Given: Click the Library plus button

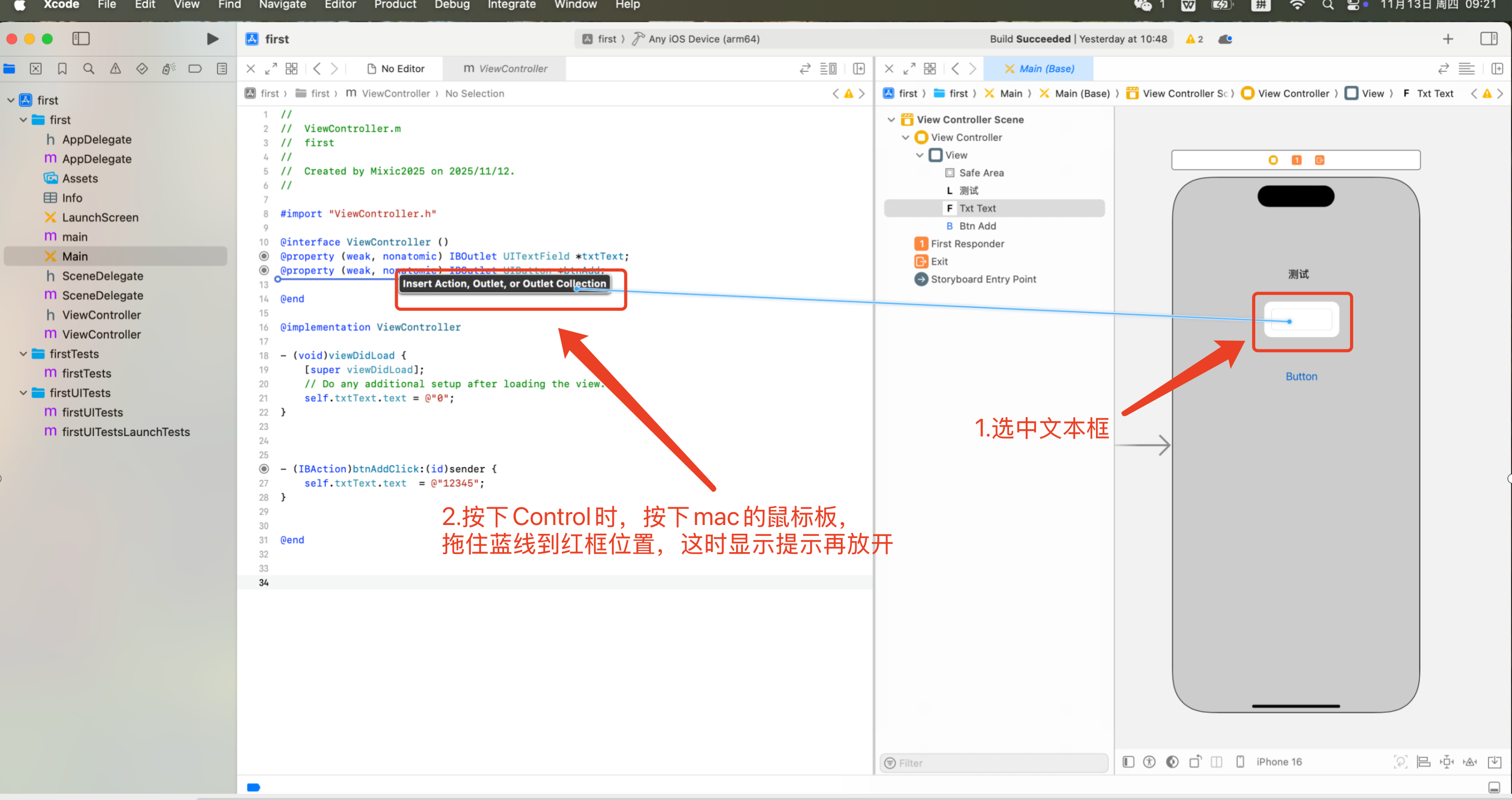Looking at the screenshot, I should point(1447,39).
